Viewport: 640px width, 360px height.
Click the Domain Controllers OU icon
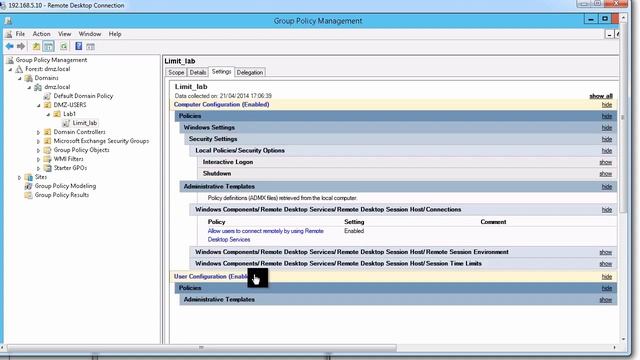point(47,132)
